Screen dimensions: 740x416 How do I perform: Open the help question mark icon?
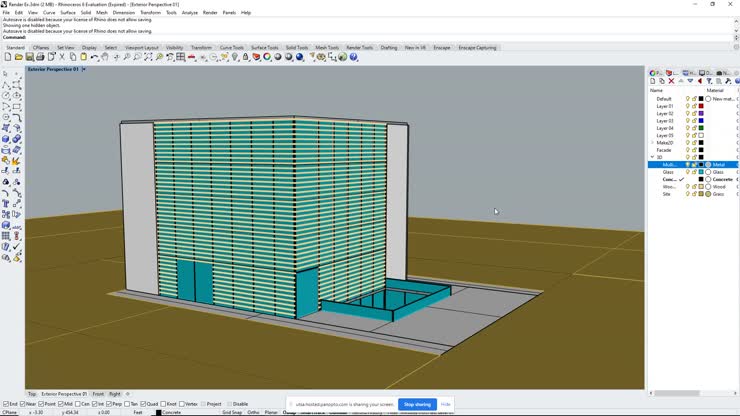353,57
